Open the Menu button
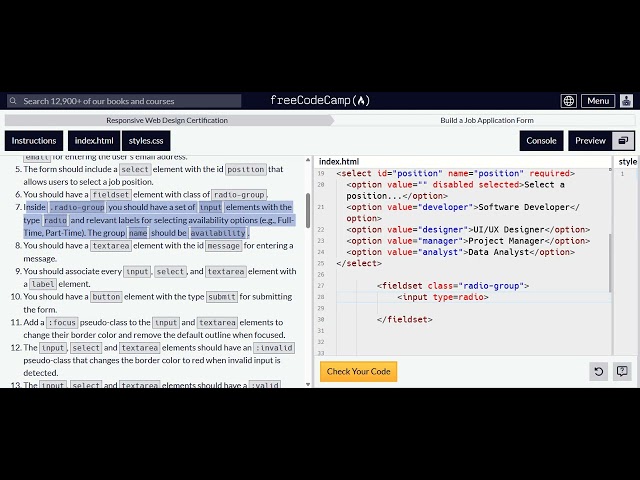The width and height of the screenshot is (640, 480). [598, 101]
